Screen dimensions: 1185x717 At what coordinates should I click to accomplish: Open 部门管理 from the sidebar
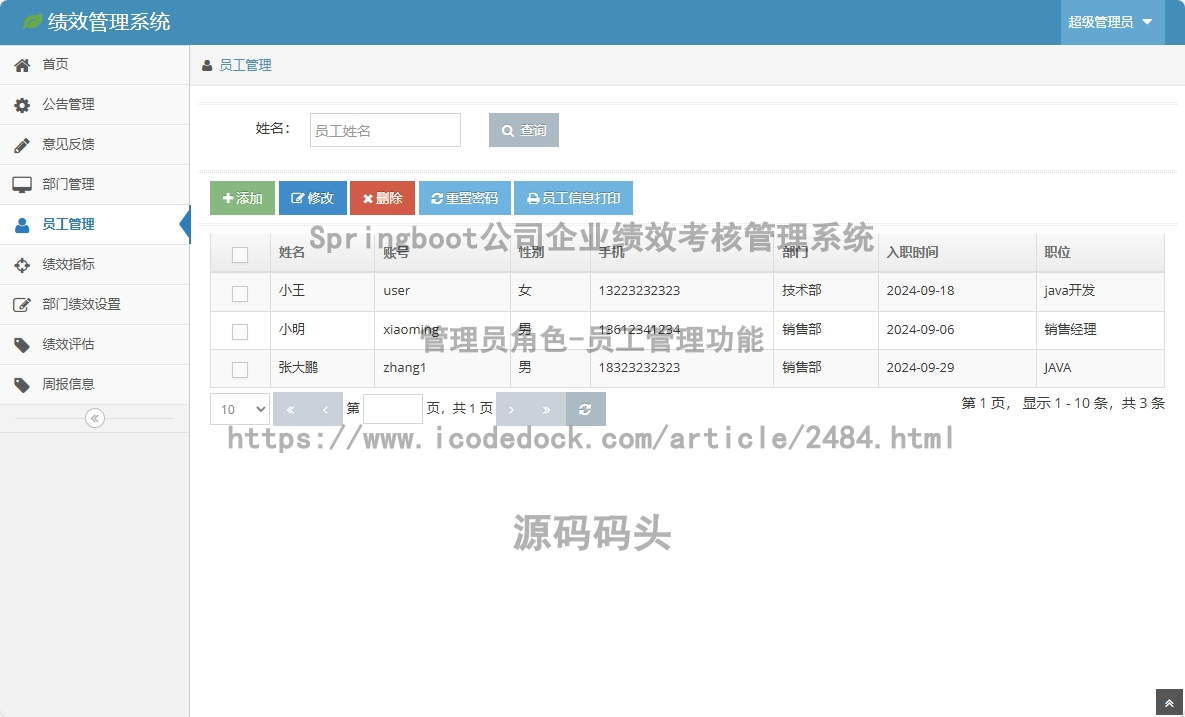point(94,184)
